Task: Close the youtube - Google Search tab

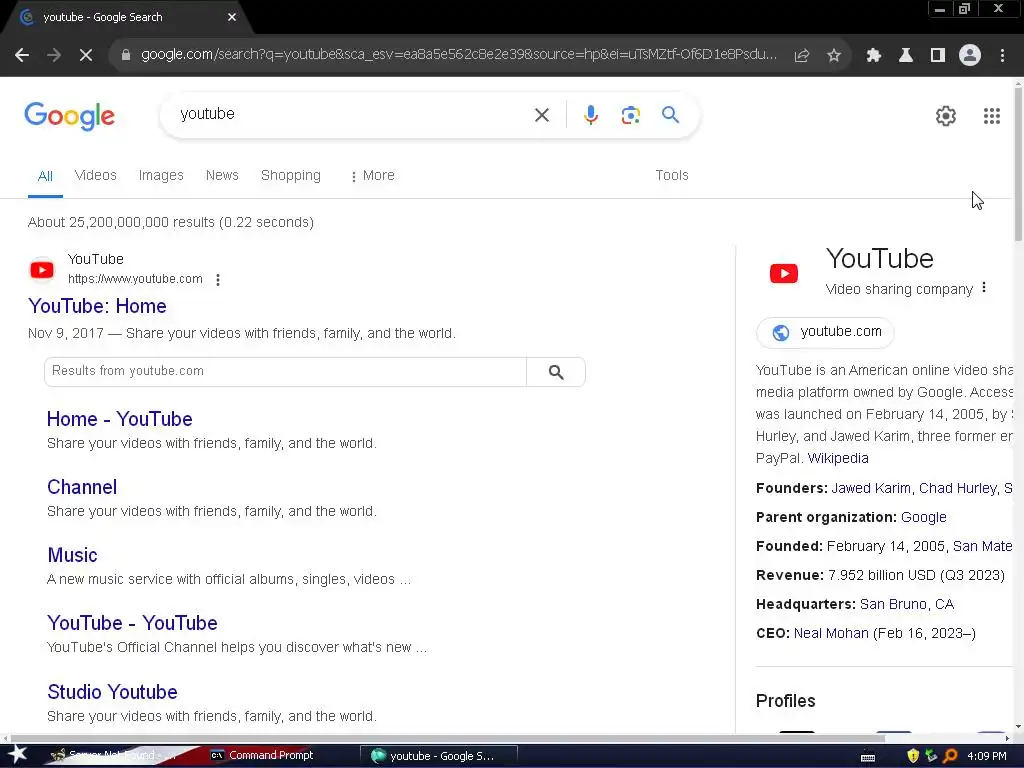Action: pos(232,18)
